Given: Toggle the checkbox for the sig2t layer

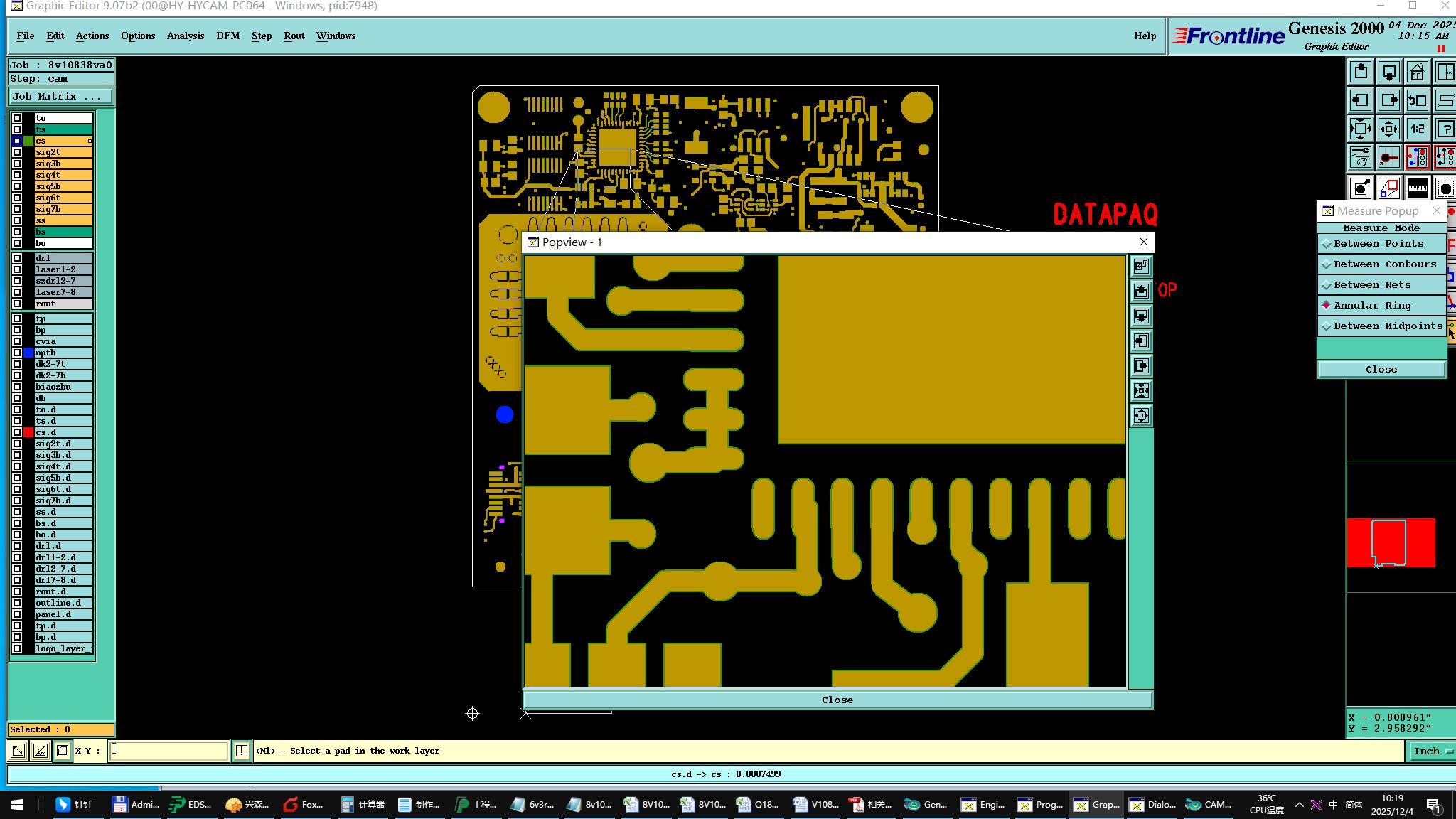Looking at the screenshot, I should (x=17, y=152).
